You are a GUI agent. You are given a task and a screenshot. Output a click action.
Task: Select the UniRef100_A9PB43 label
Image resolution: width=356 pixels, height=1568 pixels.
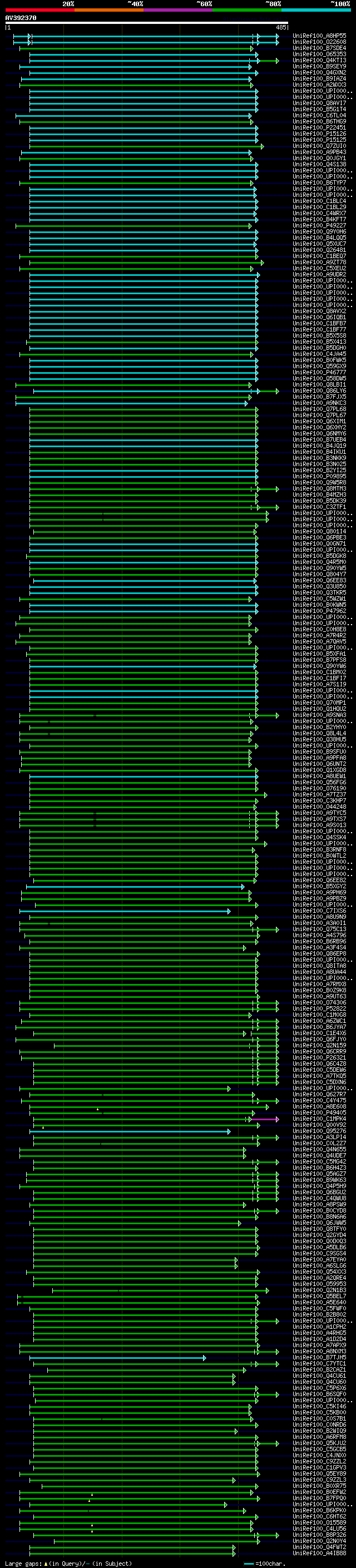tap(319, 152)
